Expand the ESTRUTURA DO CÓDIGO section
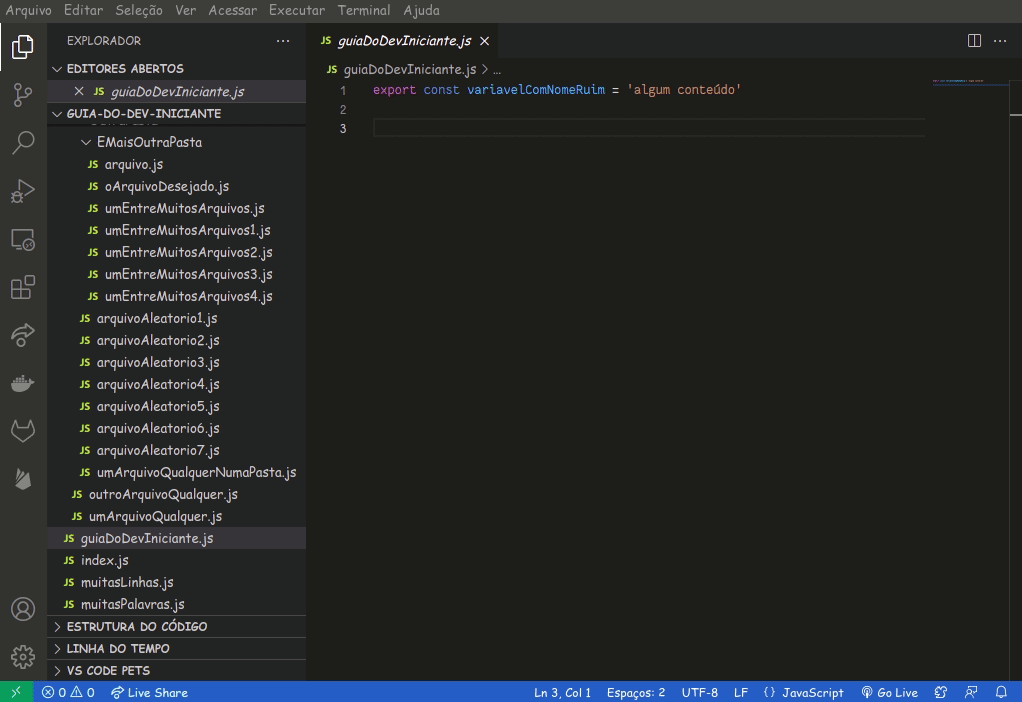The width and height of the screenshot is (1022, 702). pyautogui.click(x=136, y=627)
